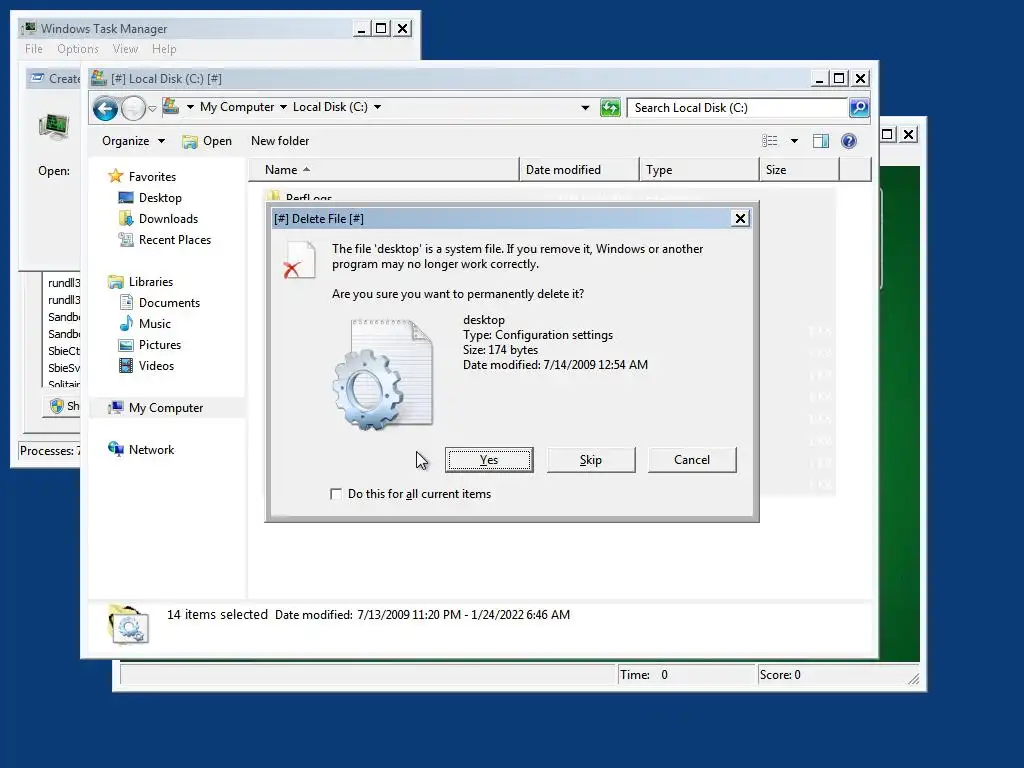Click the search magnifier icon
Image resolution: width=1024 pixels, height=768 pixels.
(859, 108)
